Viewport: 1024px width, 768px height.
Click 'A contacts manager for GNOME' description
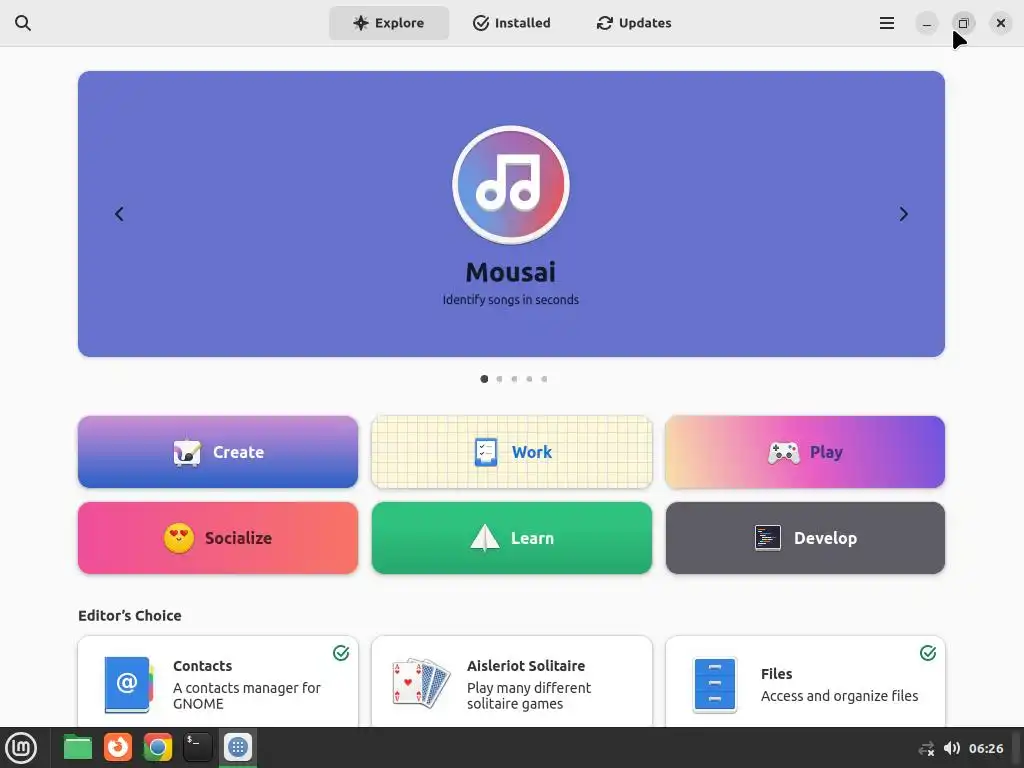247,696
